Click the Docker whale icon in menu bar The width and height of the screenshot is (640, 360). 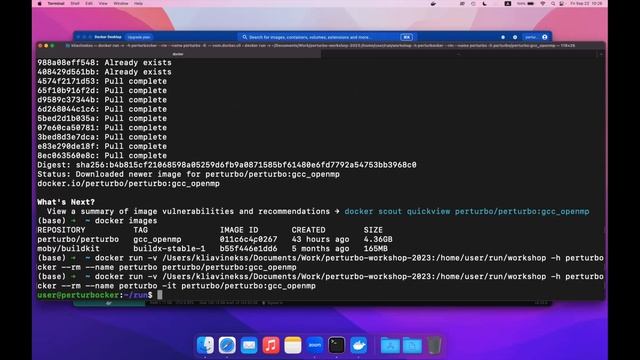[433, 3]
